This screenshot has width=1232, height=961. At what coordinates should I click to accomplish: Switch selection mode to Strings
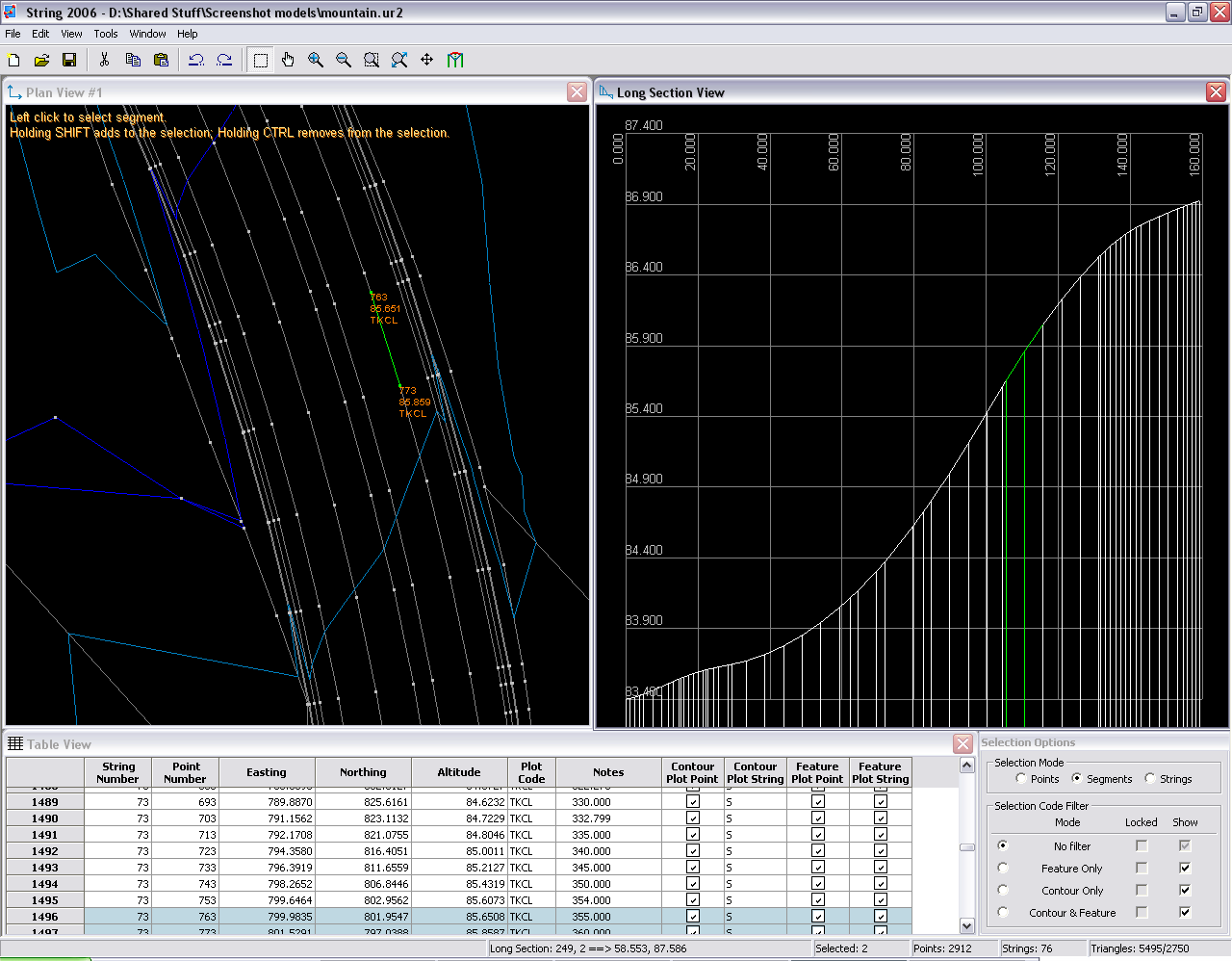(x=1150, y=778)
